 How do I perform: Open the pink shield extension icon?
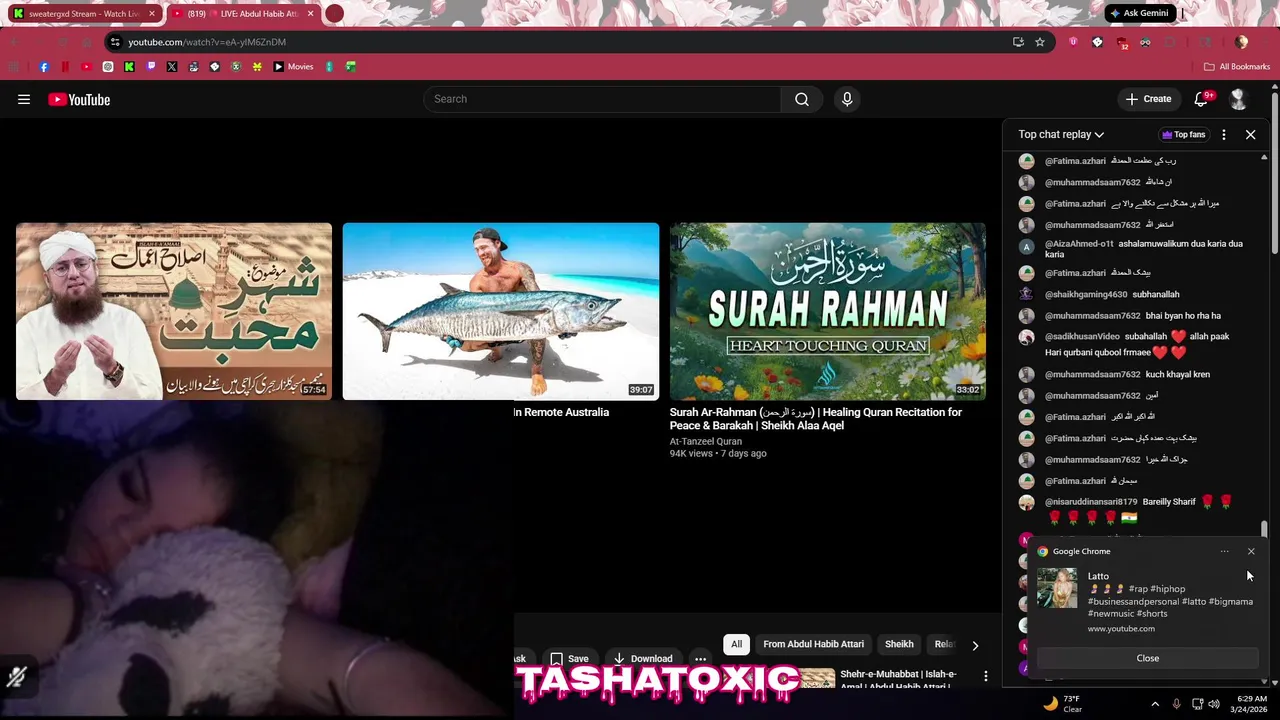[1073, 42]
